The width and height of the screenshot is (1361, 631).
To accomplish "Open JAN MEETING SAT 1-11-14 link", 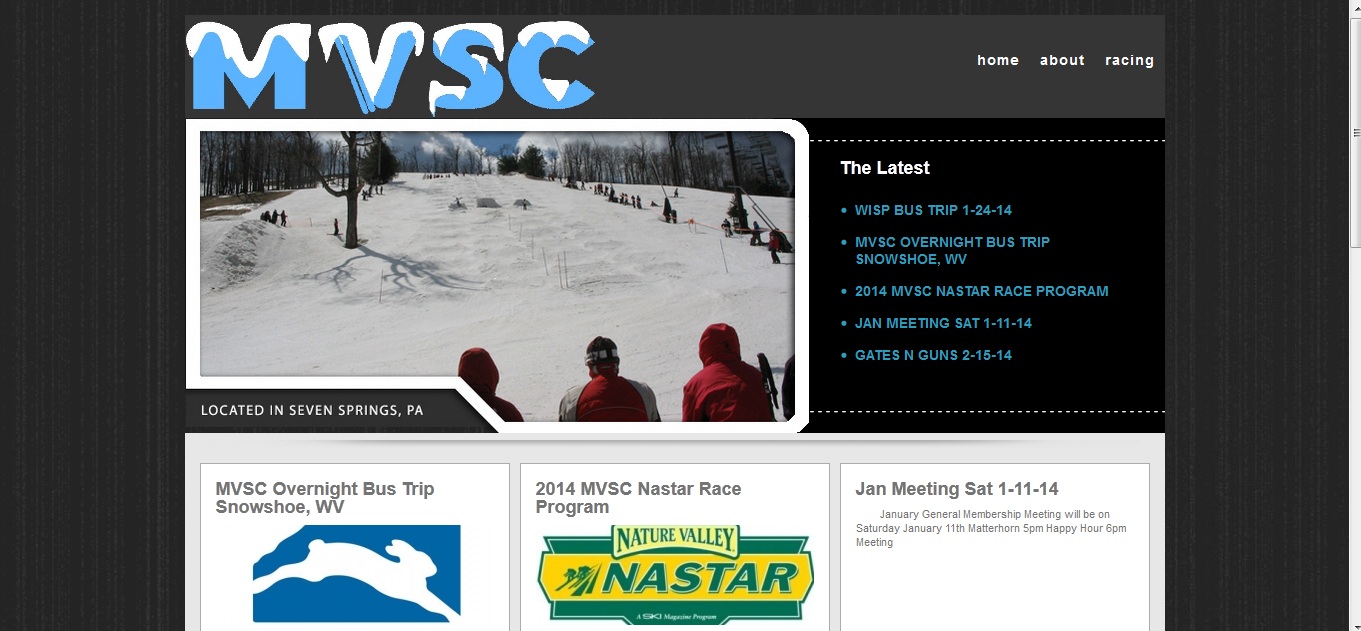I will point(943,323).
